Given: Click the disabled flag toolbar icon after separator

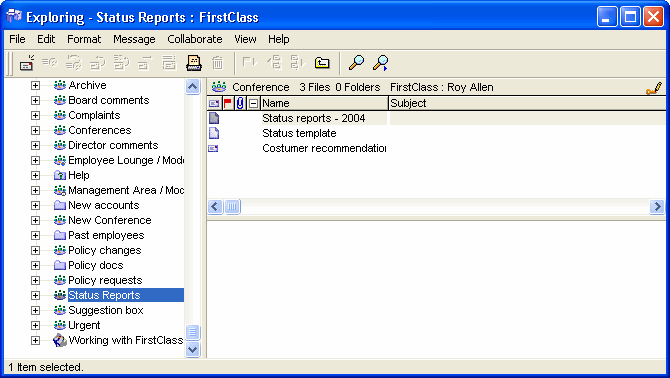Looking at the screenshot, I should (x=250, y=63).
